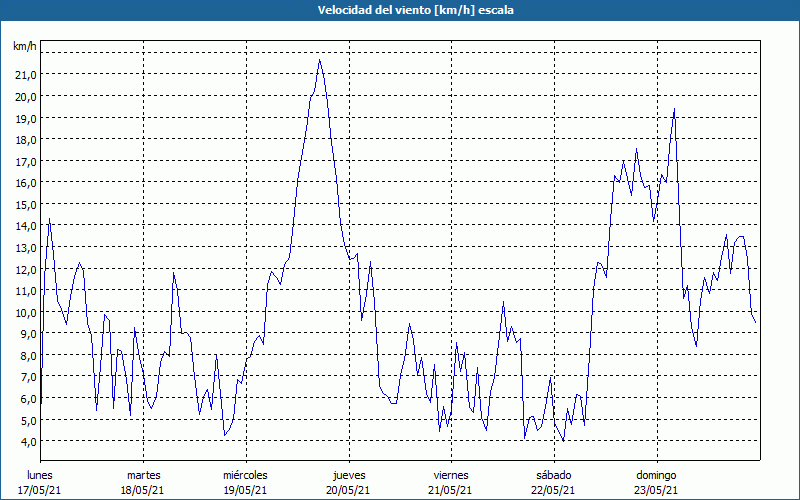Select the 'viernes' day label

click(451, 475)
